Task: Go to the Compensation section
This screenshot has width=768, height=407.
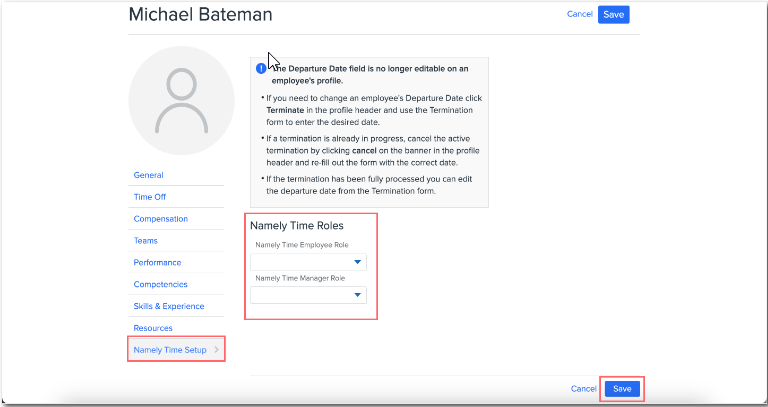Action: (161, 219)
